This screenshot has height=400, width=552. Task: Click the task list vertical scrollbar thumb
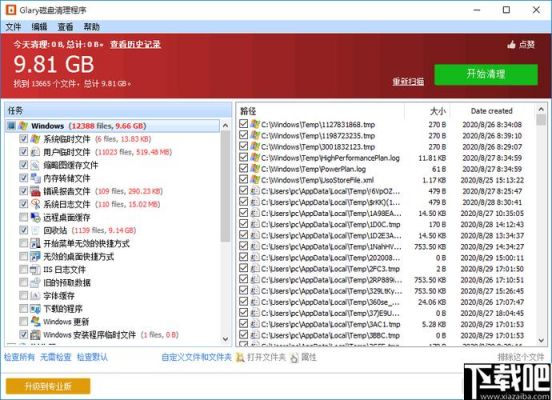tap(225, 187)
